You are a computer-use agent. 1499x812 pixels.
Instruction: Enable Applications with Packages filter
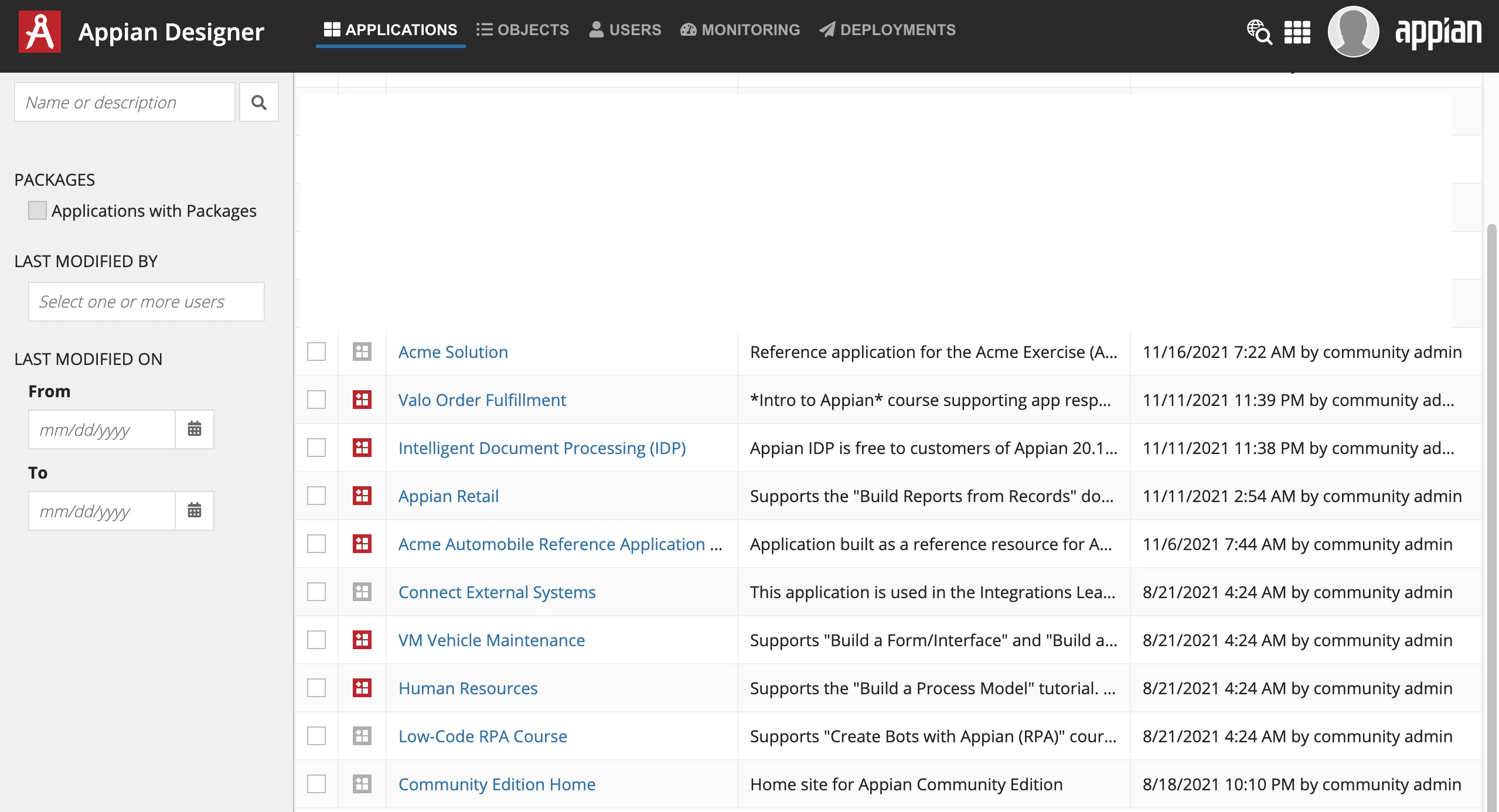click(x=38, y=210)
